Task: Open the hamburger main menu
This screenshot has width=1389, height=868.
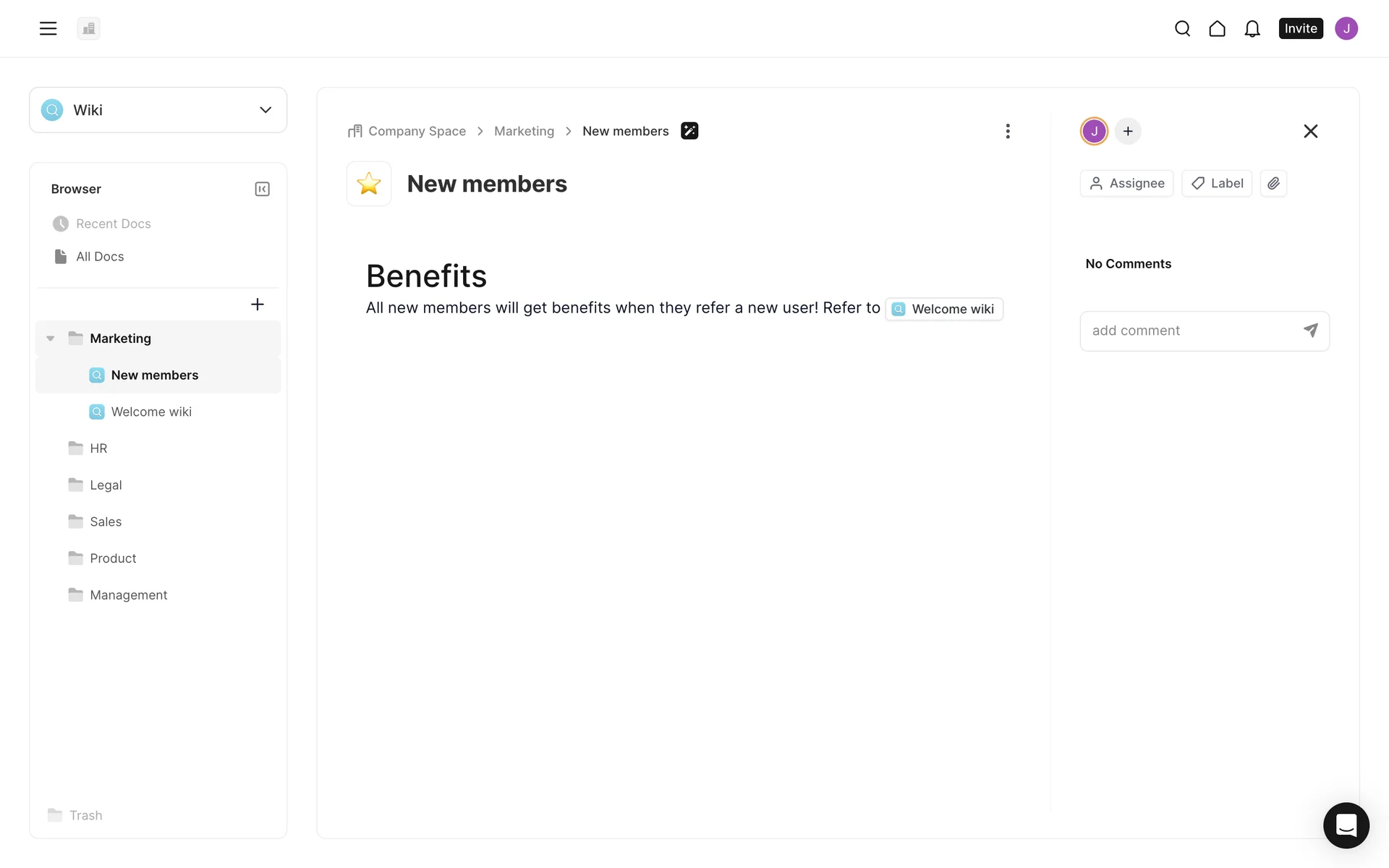Action: pos(48,28)
